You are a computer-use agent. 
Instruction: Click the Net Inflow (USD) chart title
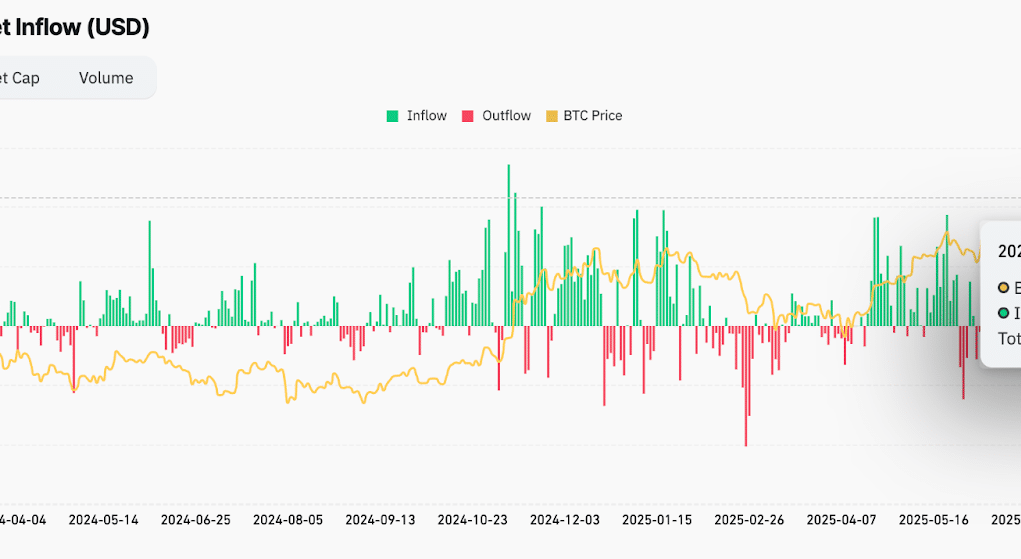click(x=75, y=28)
